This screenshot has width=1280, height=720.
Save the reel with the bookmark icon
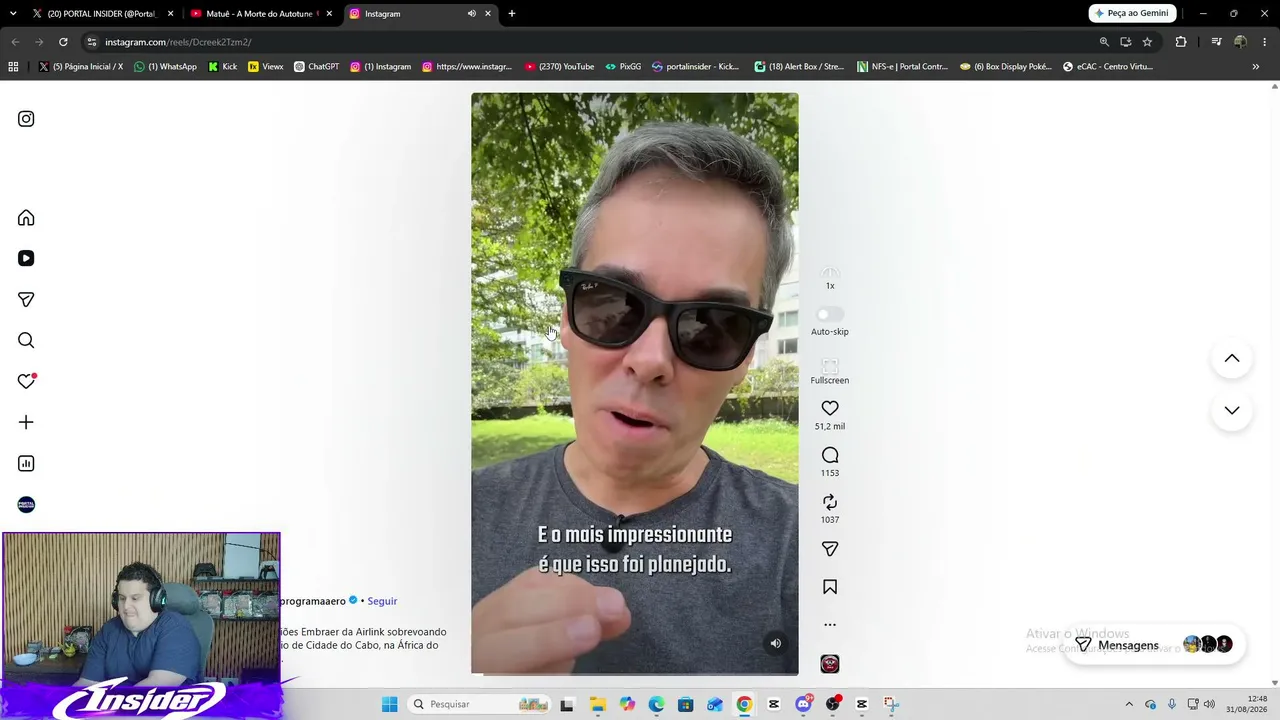tap(830, 587)
